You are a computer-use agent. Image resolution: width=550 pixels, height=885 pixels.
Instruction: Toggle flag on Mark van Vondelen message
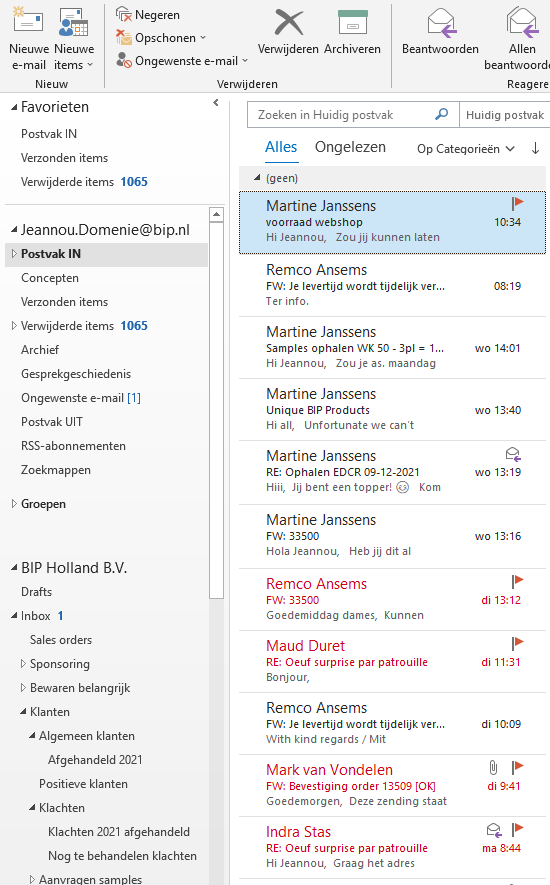[x=517, y=767]
